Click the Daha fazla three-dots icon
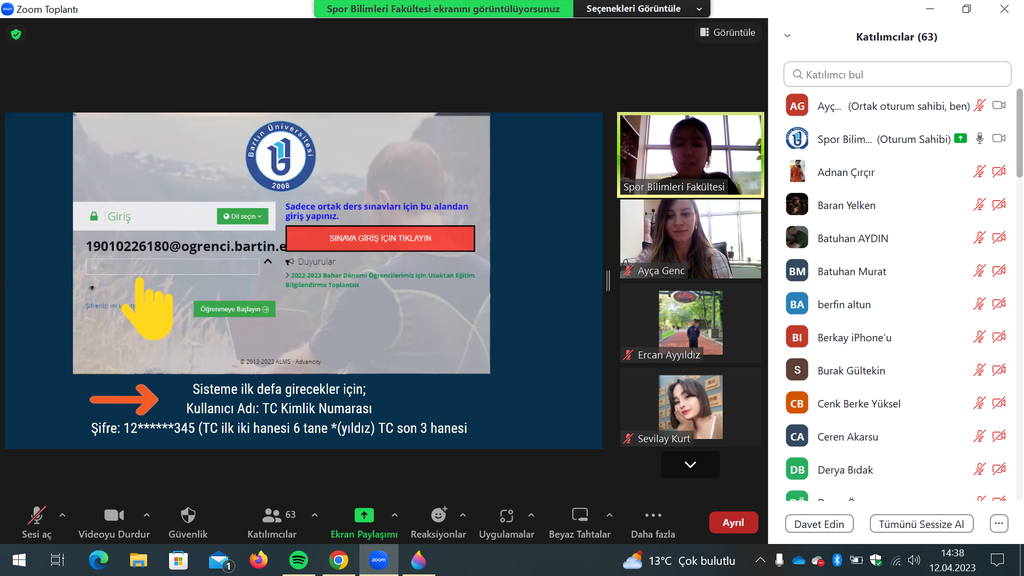The image size is (1024, 576). [653, 515]
